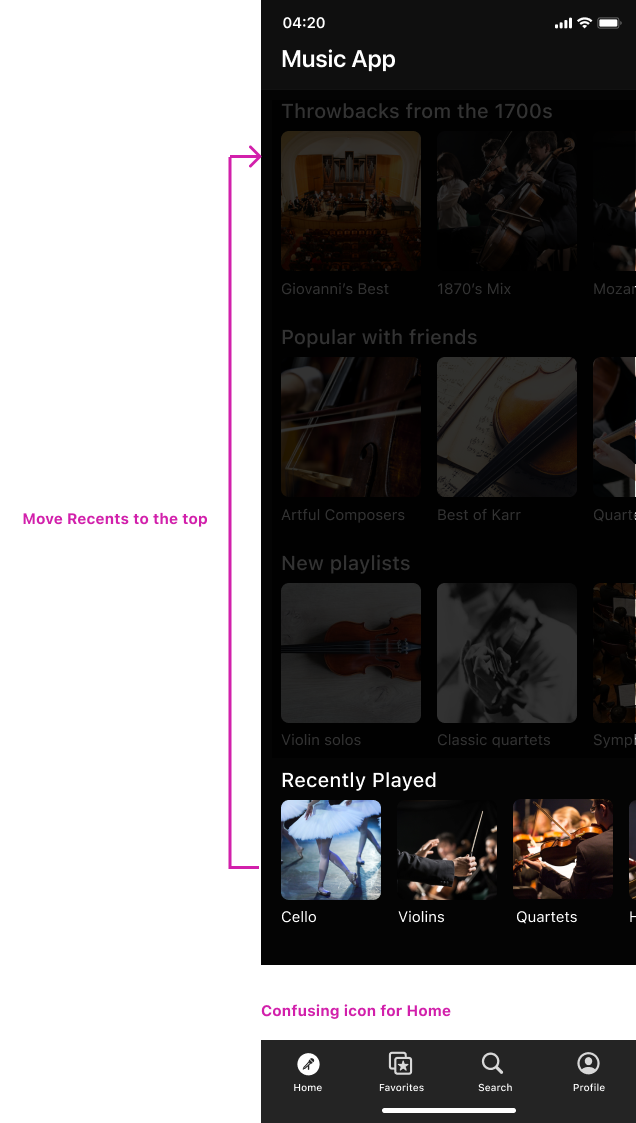Open Artful Composers playlist cover
This screenshot has width=636, height=1123.
[x=351, y=427]
